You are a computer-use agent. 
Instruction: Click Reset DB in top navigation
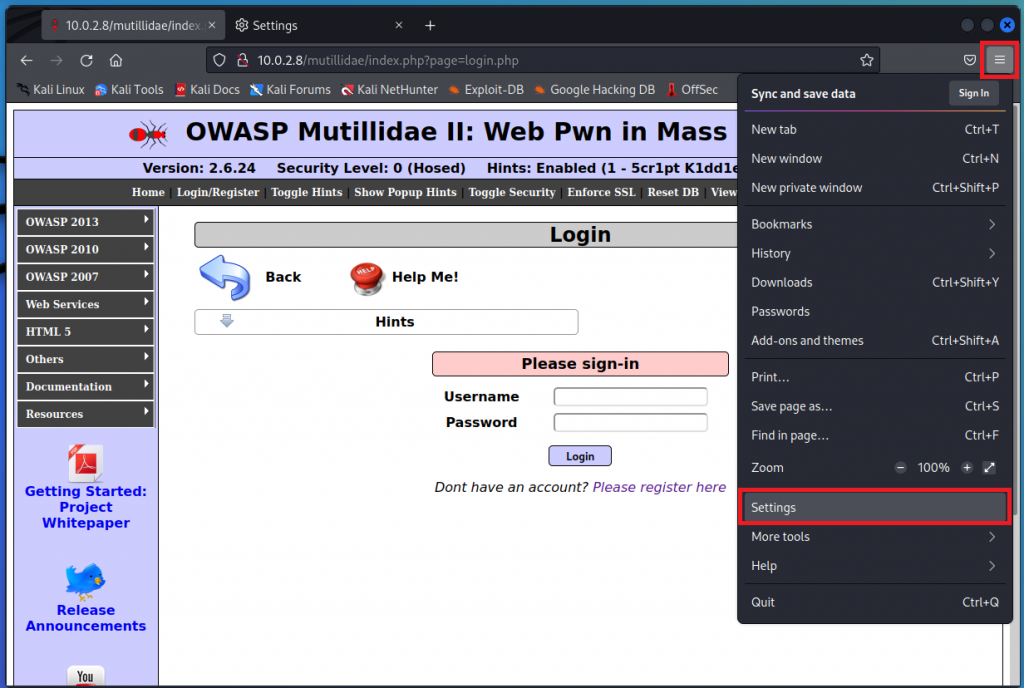click(x=673, y=192)
